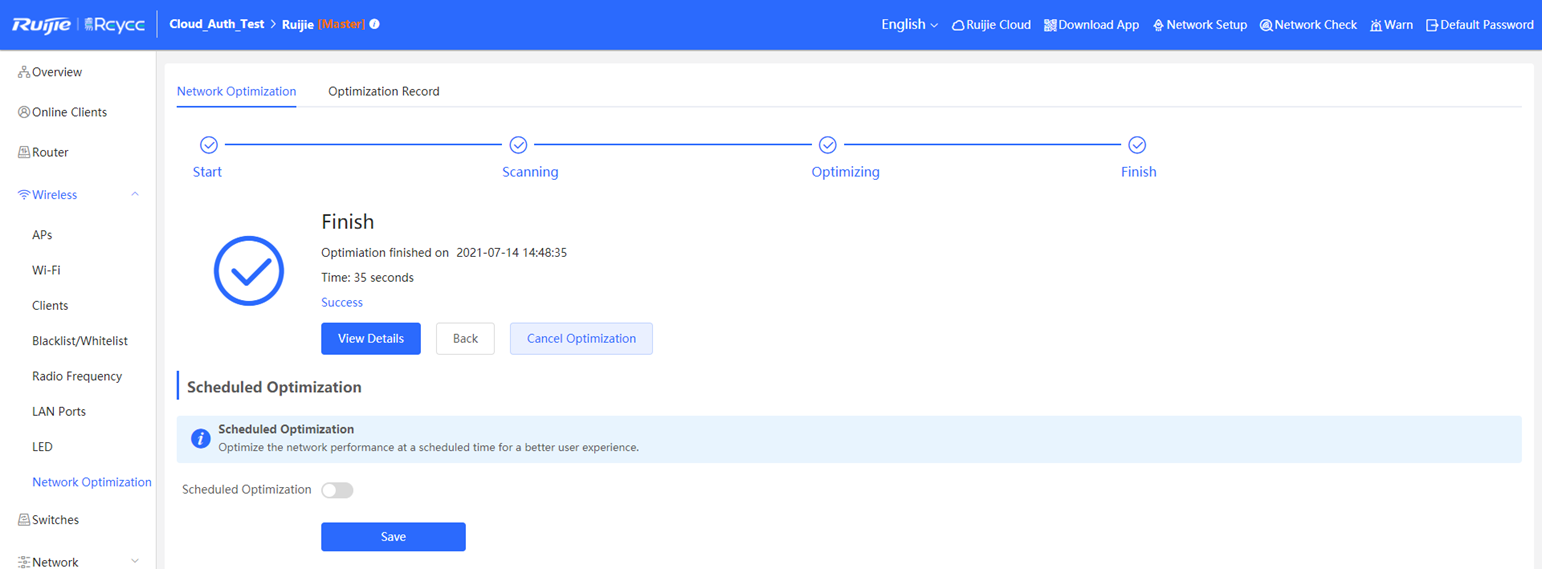Viewport: 1542px width, 569px height.
Task: Expand the Network menu chevron
Action: coord(135,562)
